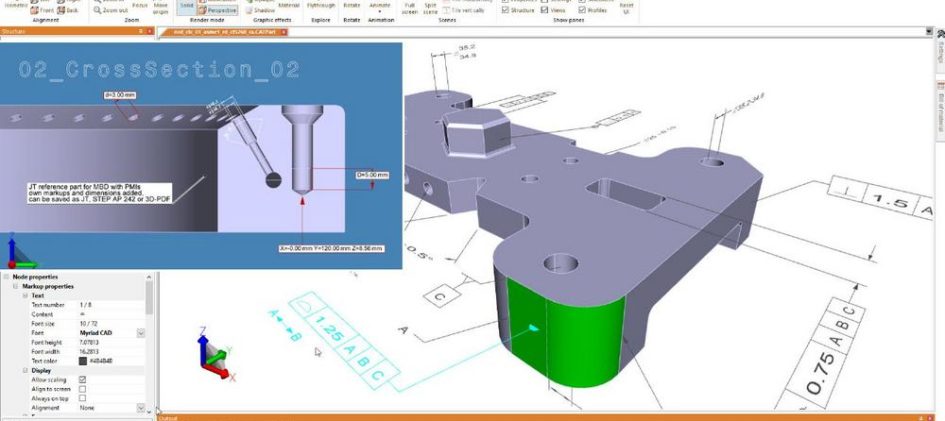The height and width of the screenshot is (421, 945).
Task: Open the Animate animation tool
Action: 379,6
